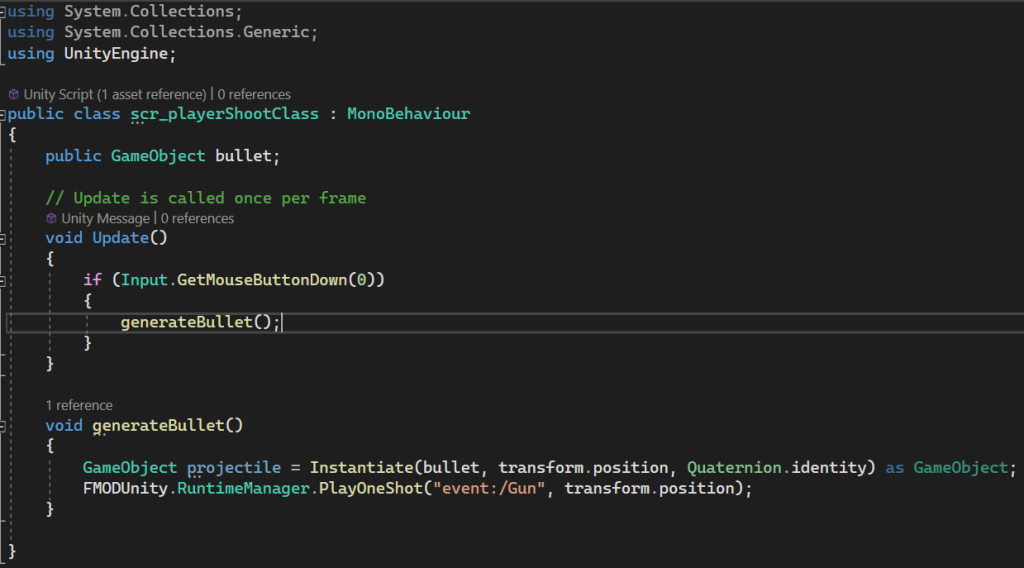Click the scr_playerShootClass class name
The height and width of the screenshot is (568, 1024).
(225, 114)
